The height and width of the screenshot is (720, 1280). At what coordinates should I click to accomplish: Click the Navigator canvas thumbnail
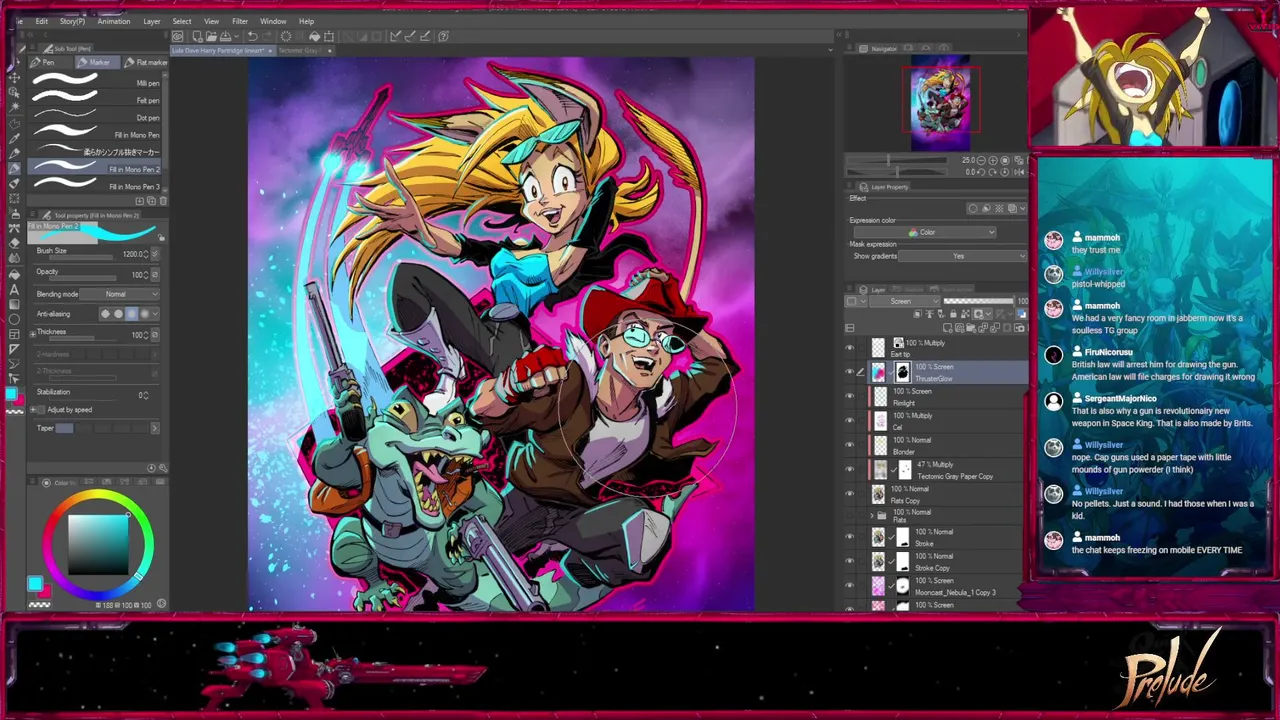click(940, 103)
